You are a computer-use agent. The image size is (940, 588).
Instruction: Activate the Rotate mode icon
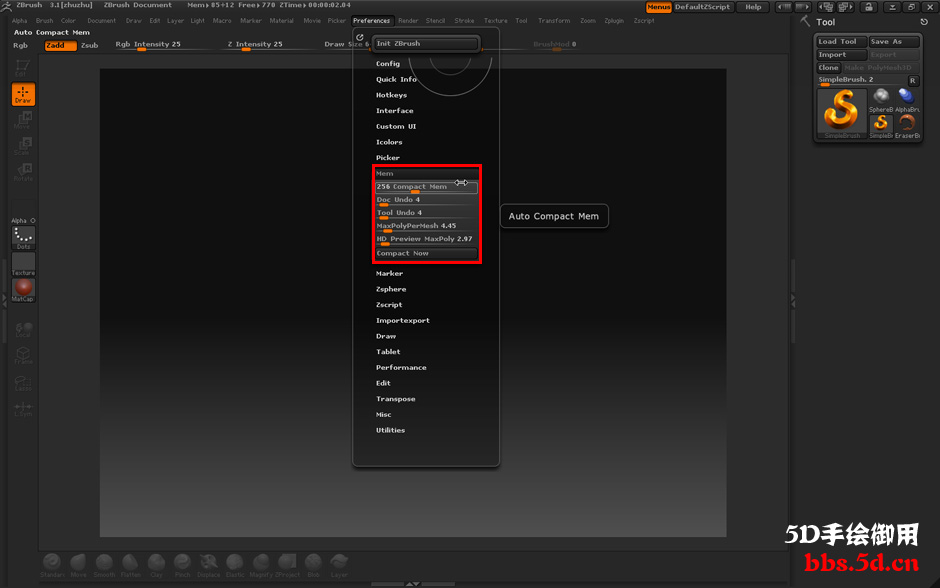(x=23, y=171)
